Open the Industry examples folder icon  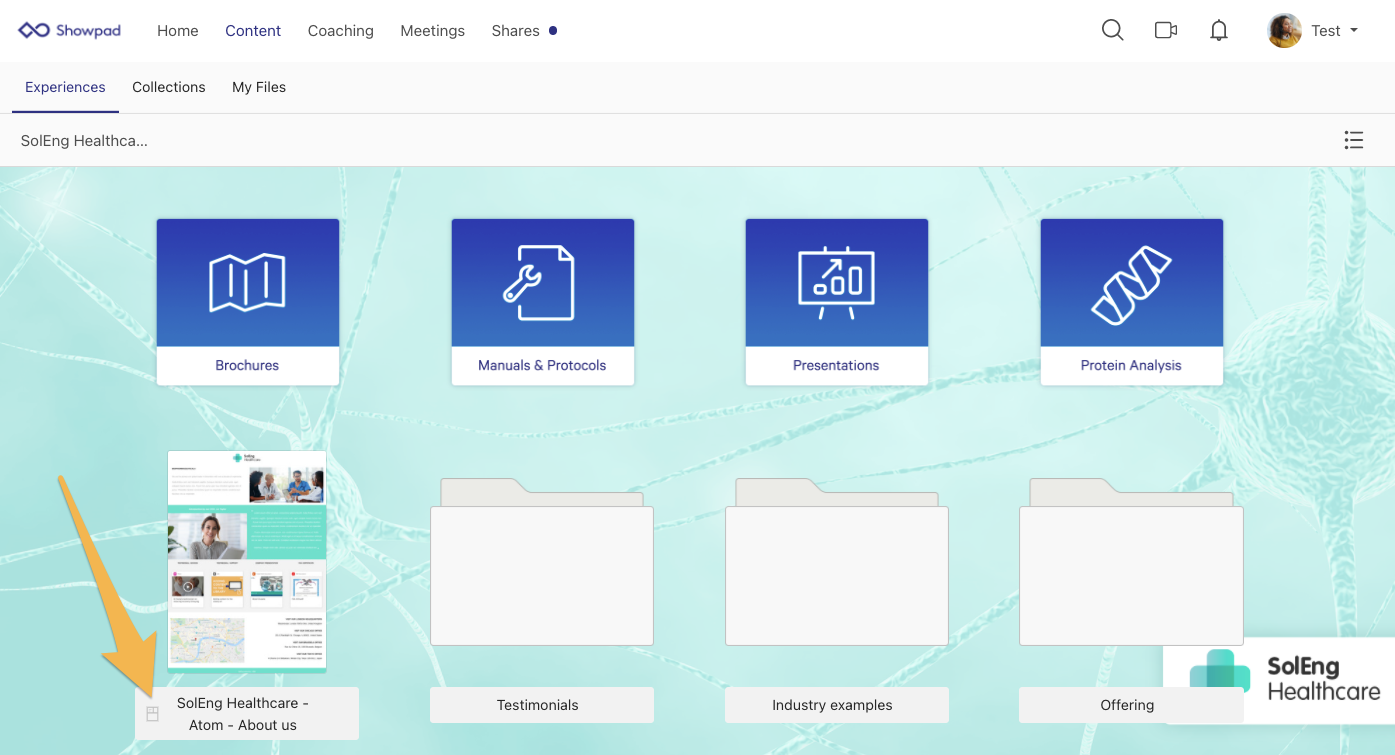click(x=836, y=561)
